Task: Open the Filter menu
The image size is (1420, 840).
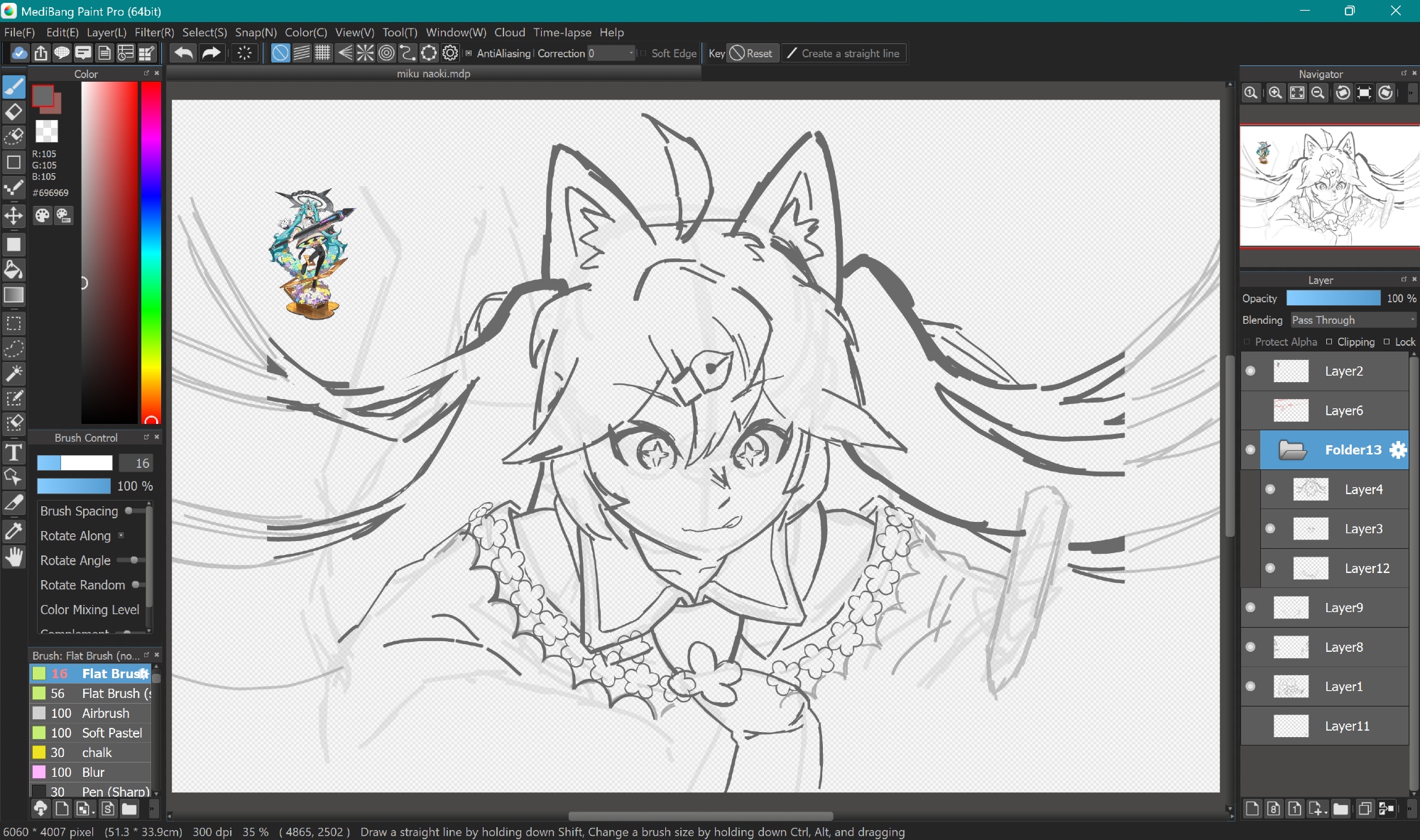Action: click(154, 32)
